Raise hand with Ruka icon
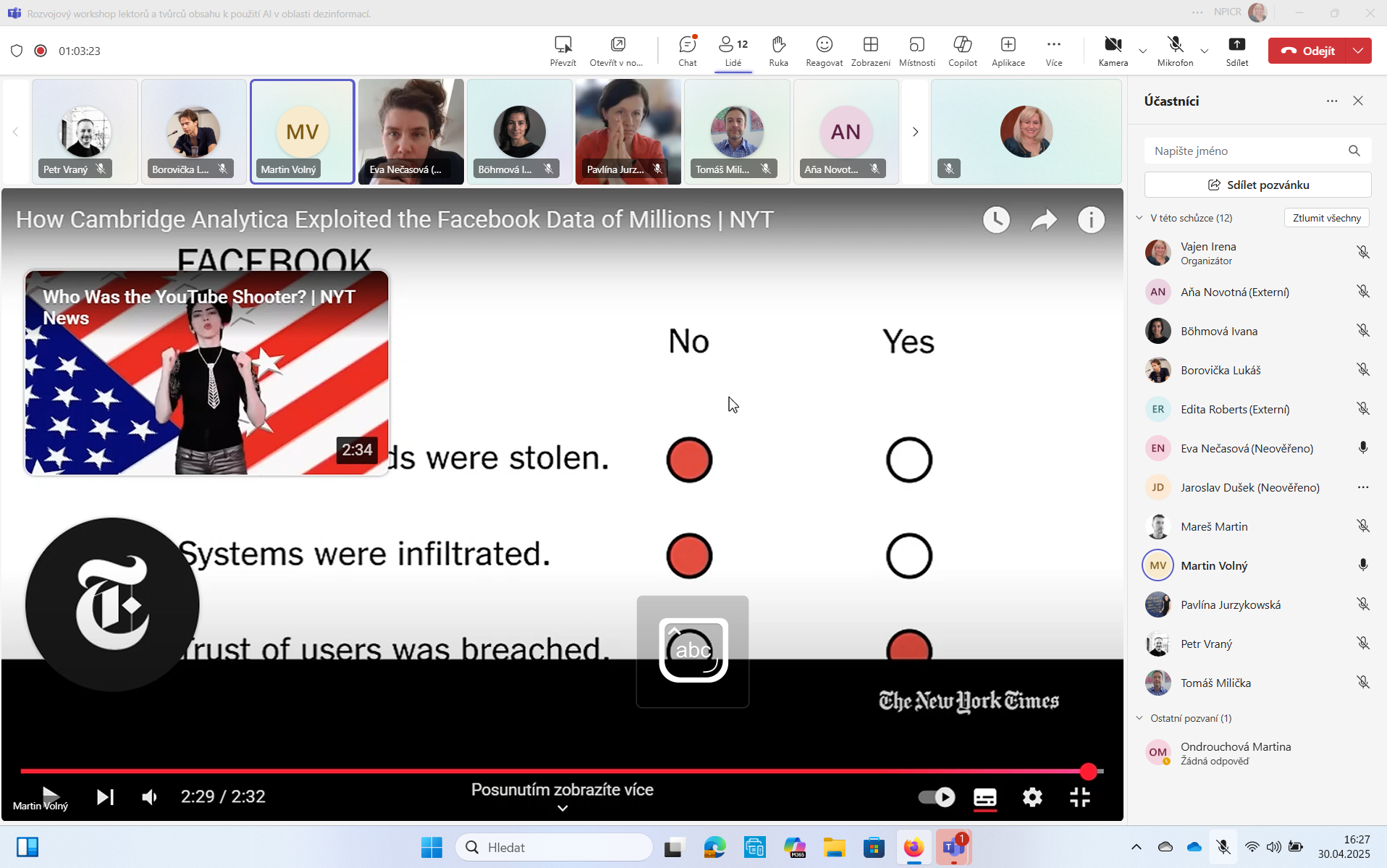 coord(778,45)
